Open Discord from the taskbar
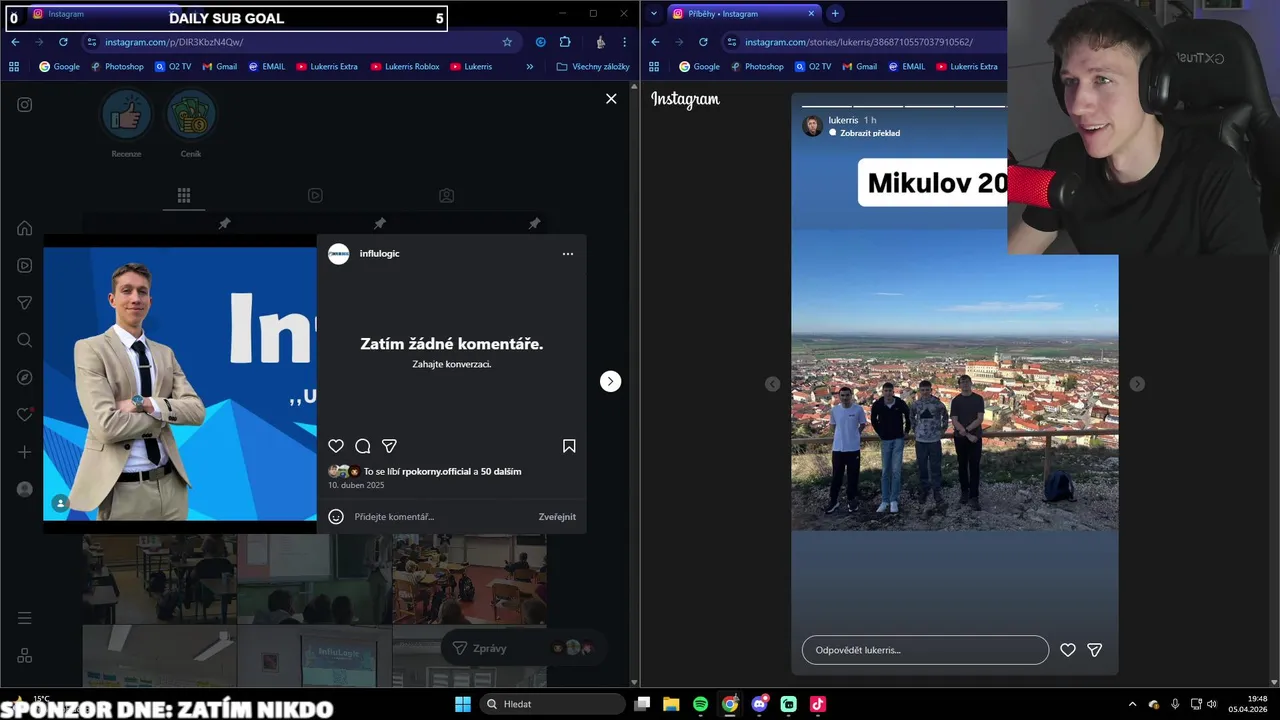The height and width of the screenshot is (720, 1280). (759, 704)
